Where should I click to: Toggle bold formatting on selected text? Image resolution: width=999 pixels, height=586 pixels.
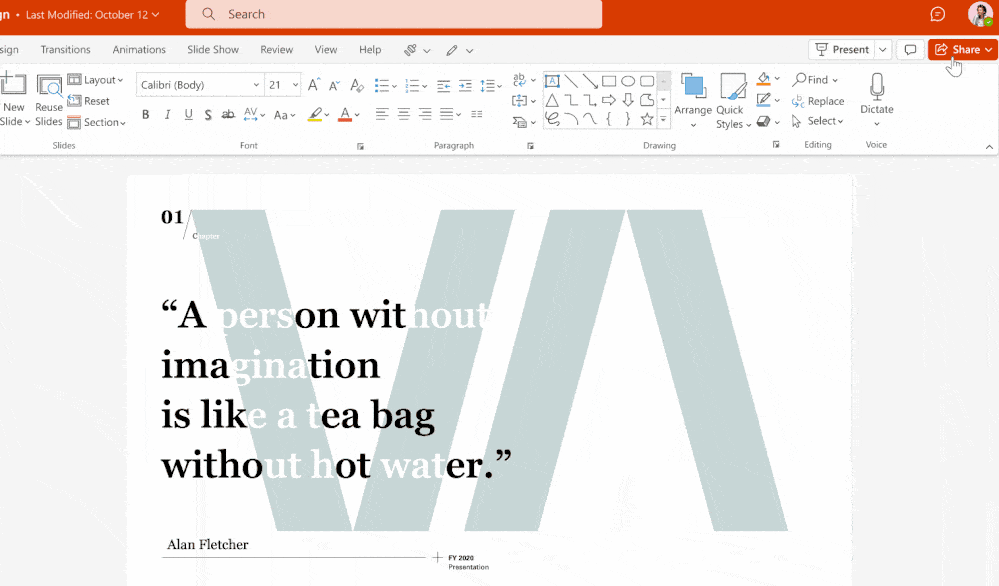pyautogui.click(x=145, y=115)
